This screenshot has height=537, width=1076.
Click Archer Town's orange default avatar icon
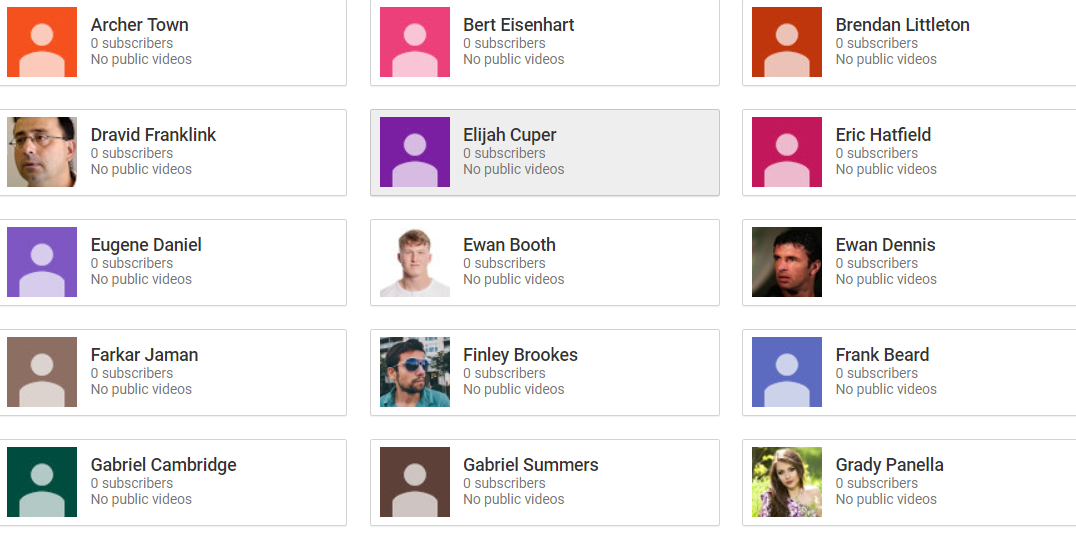point(42,42)
